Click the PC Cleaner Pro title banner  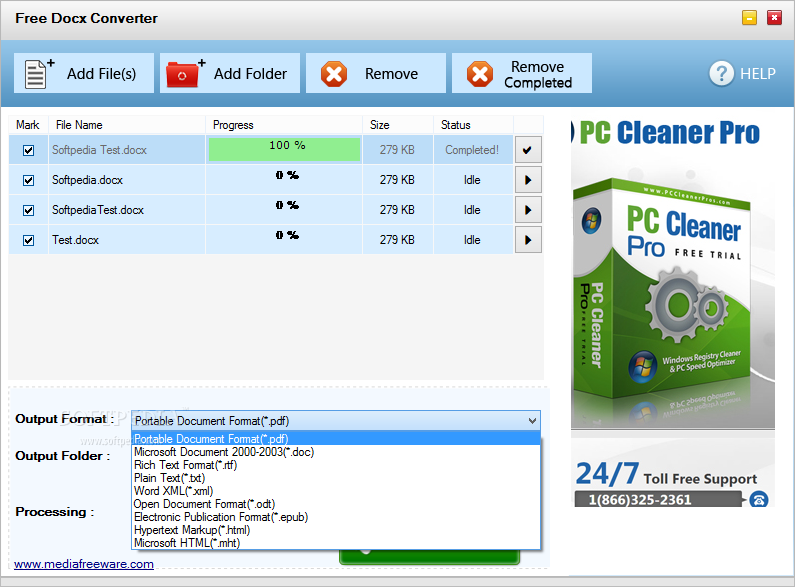pos(666,133)
